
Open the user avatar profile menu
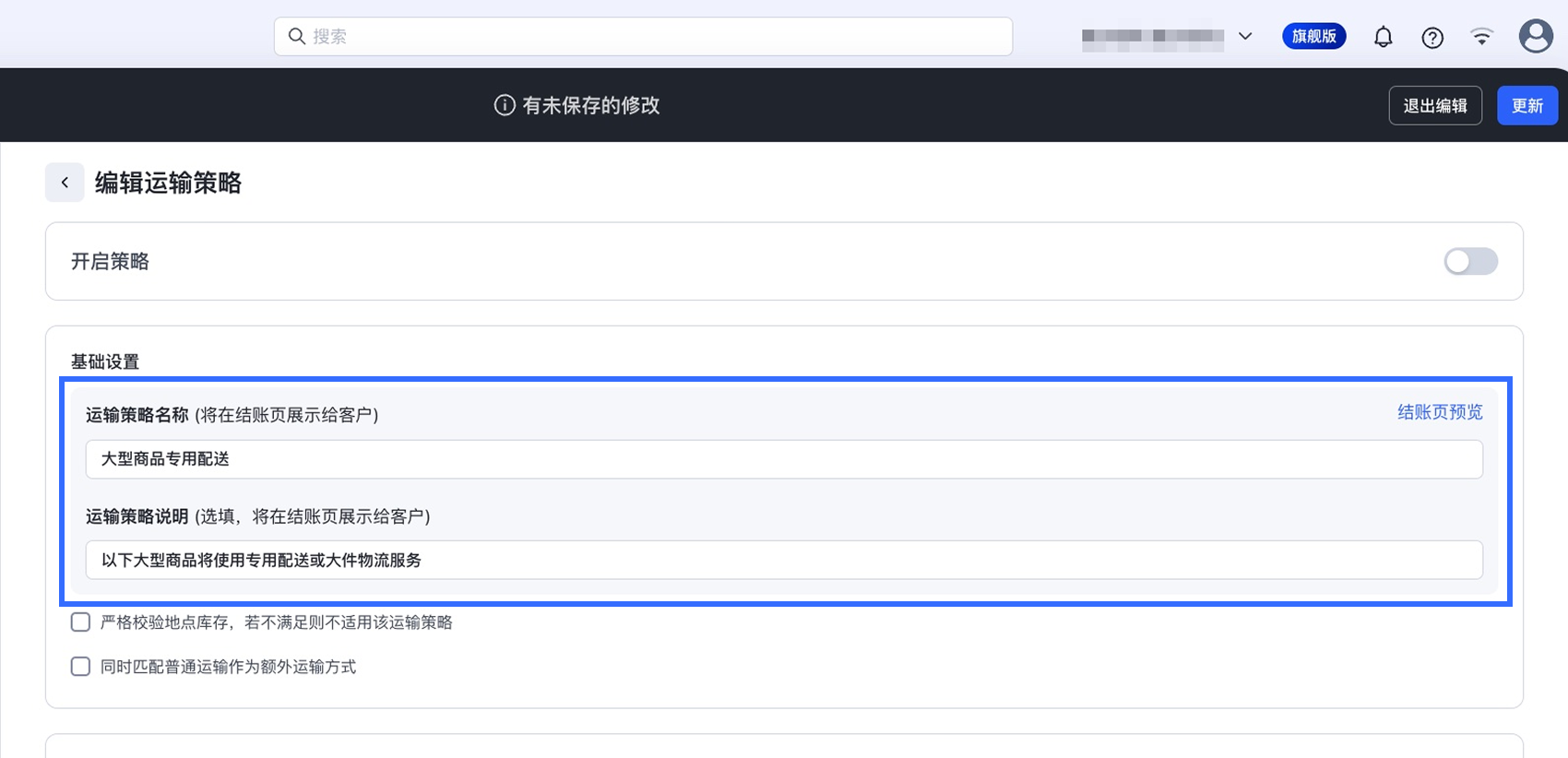pyautogui.click(x=1535, y=36)
